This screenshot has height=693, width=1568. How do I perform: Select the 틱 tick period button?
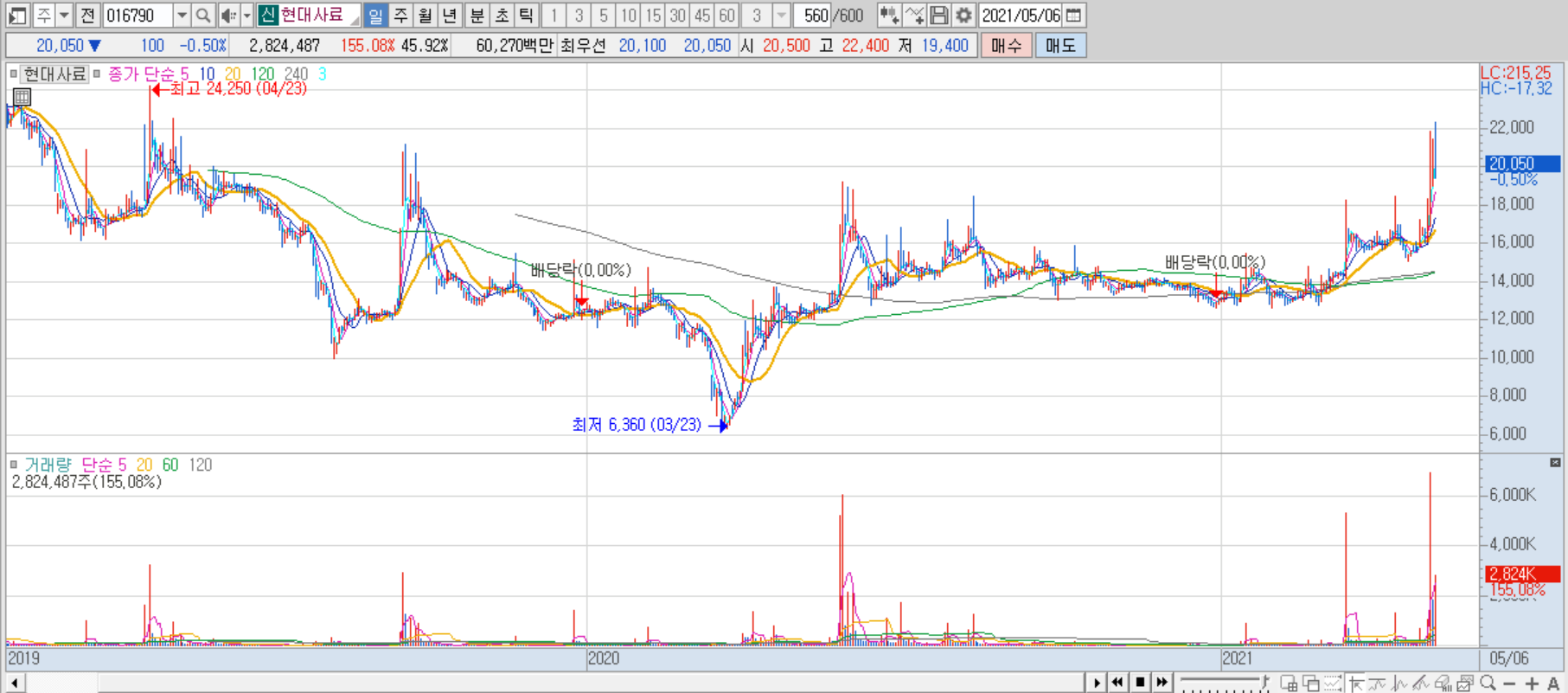(526, 16)
